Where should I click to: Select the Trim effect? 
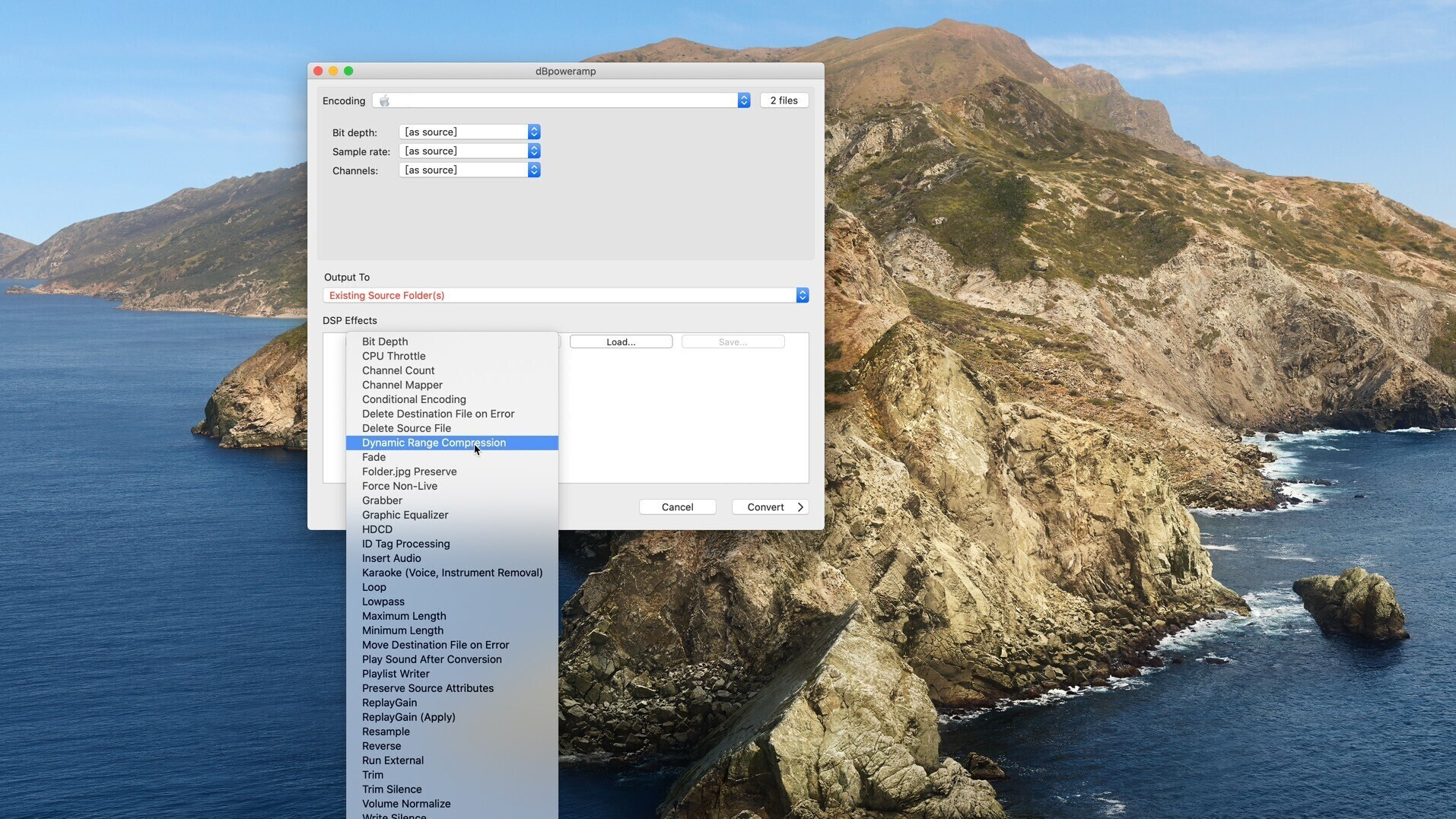pyautogui.click(x=452, y=775)
